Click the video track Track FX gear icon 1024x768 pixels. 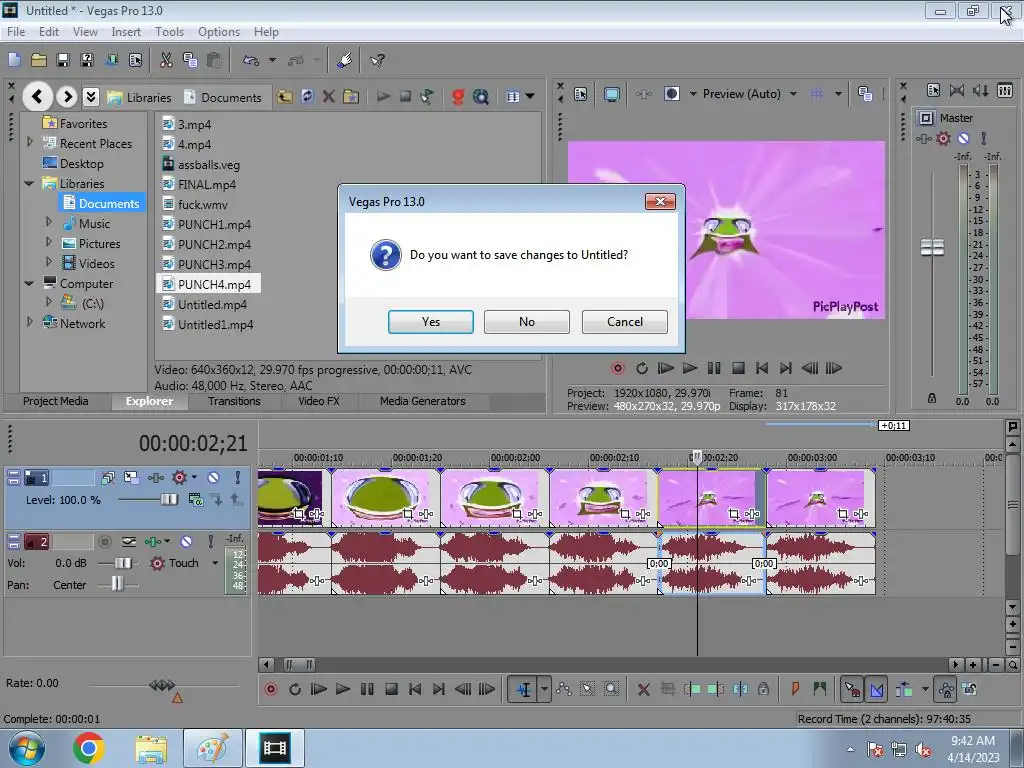point(179,477)
